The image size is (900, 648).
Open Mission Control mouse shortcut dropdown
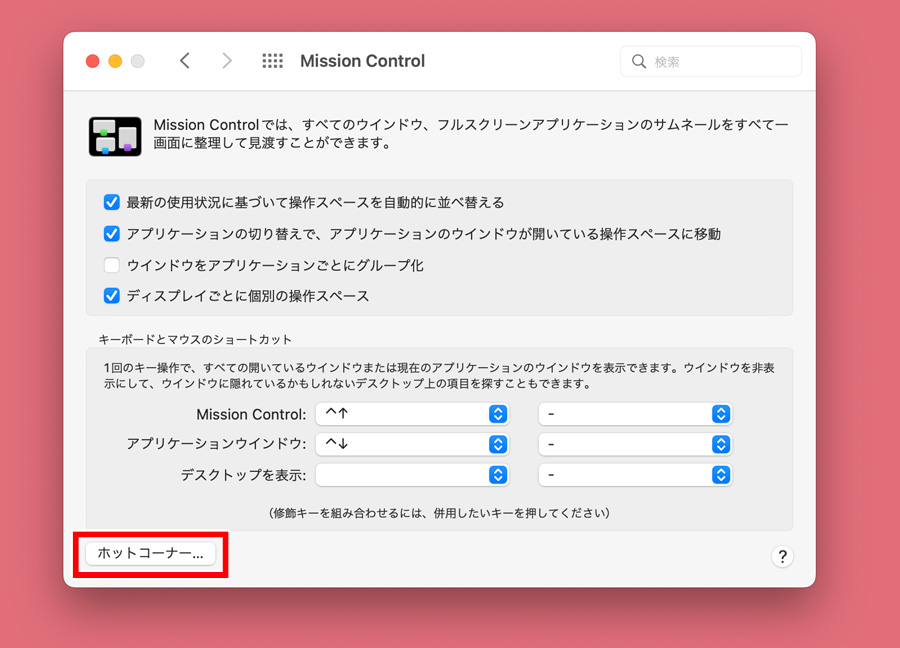pyautogui.click(x=635, y=414)
